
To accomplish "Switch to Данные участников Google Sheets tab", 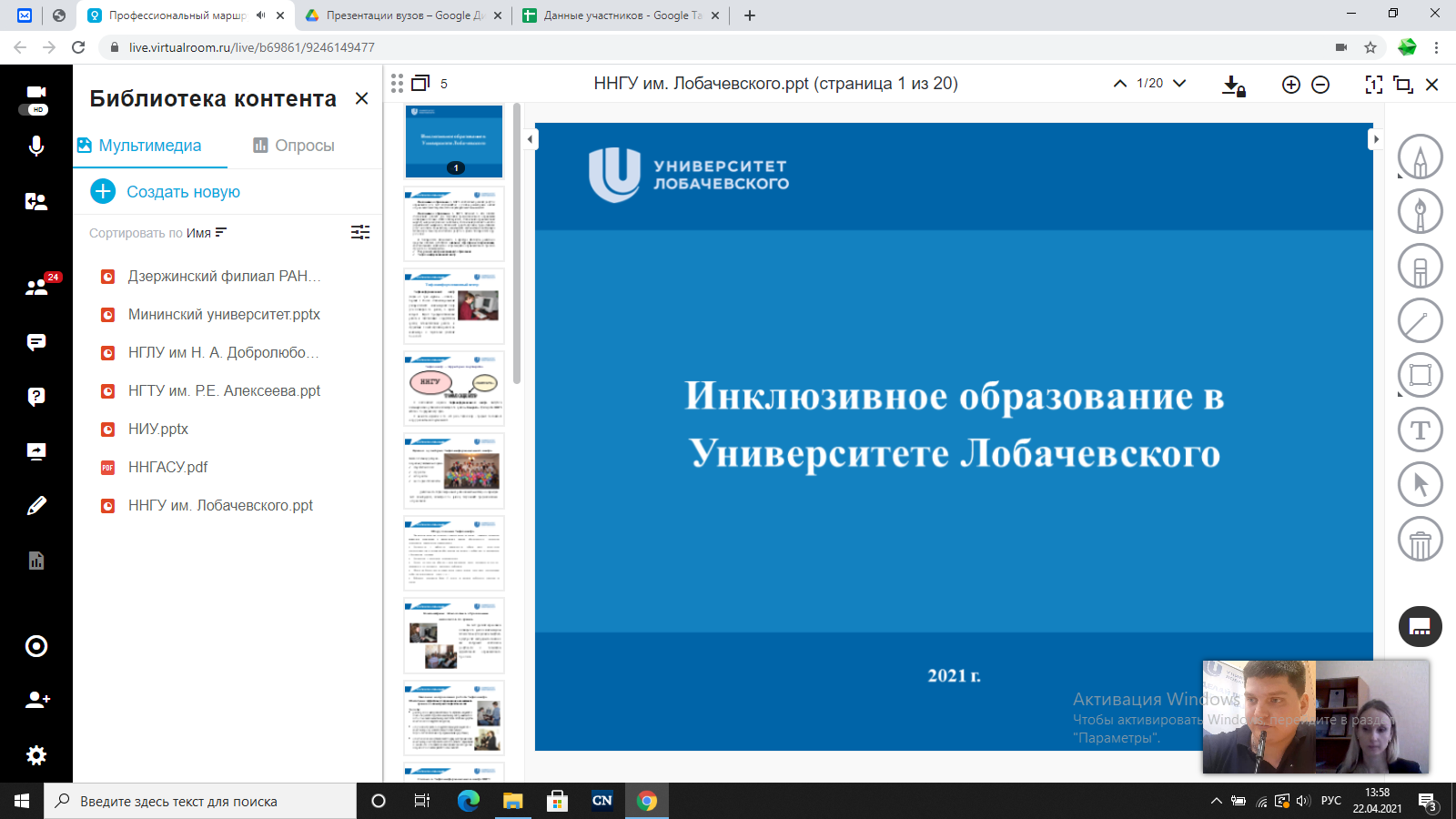I will (622, 15).
